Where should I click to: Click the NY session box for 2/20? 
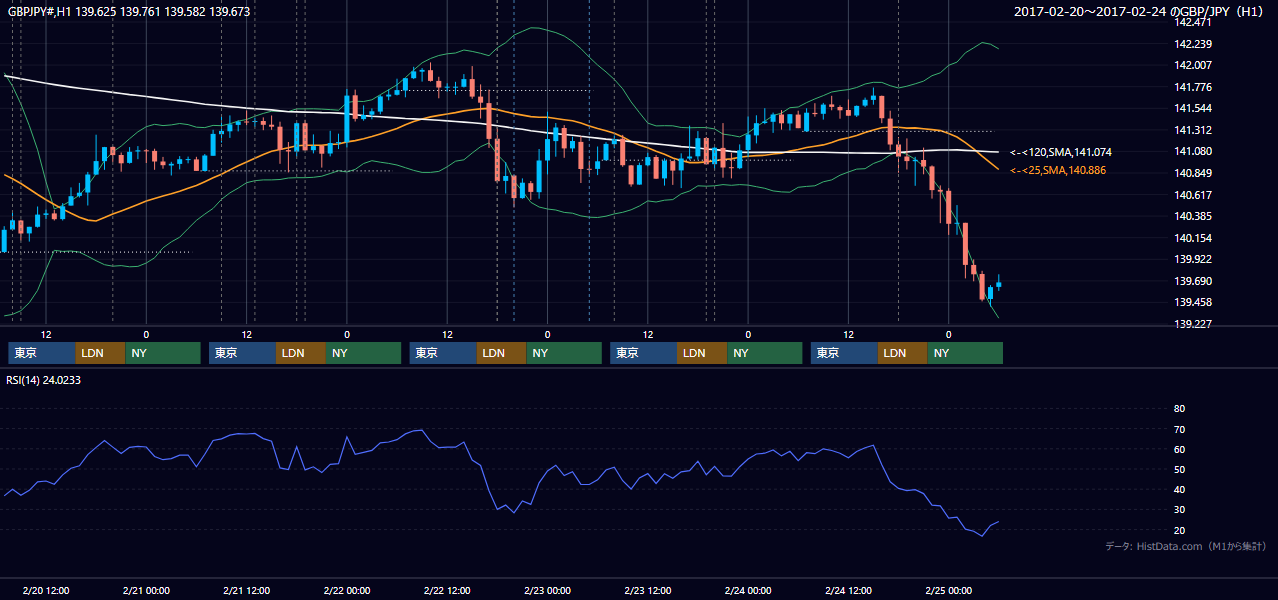(163, 353)
